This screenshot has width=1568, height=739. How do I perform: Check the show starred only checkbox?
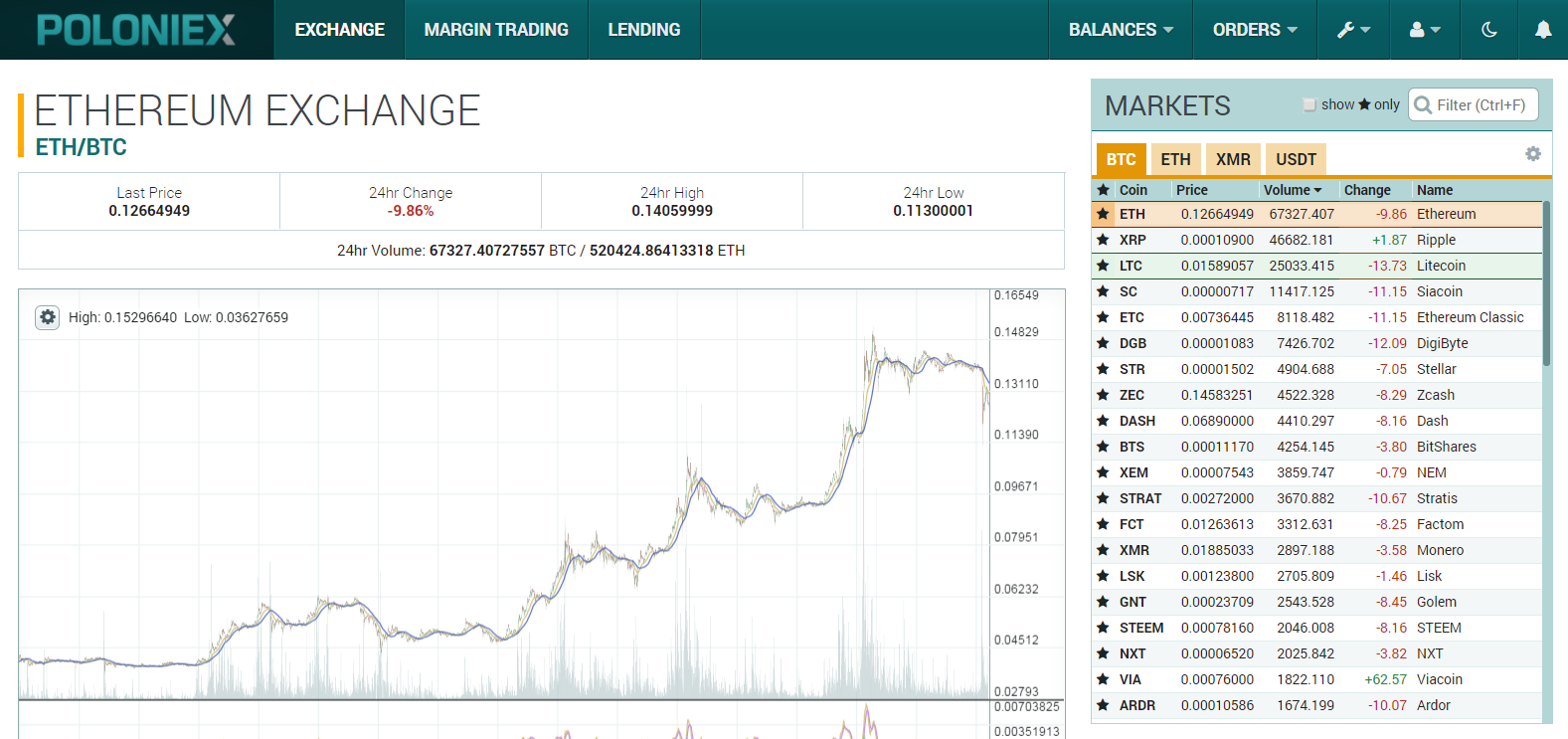point(1309,104)
